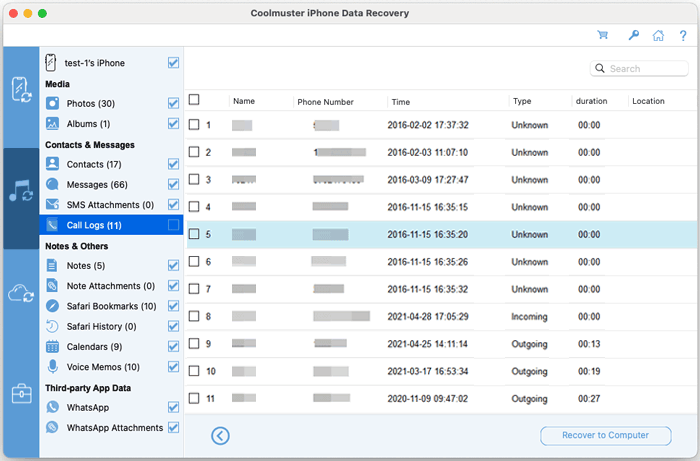Sort by Type column header
Viewport: 700px width, 461px height.
click(522, 101)
